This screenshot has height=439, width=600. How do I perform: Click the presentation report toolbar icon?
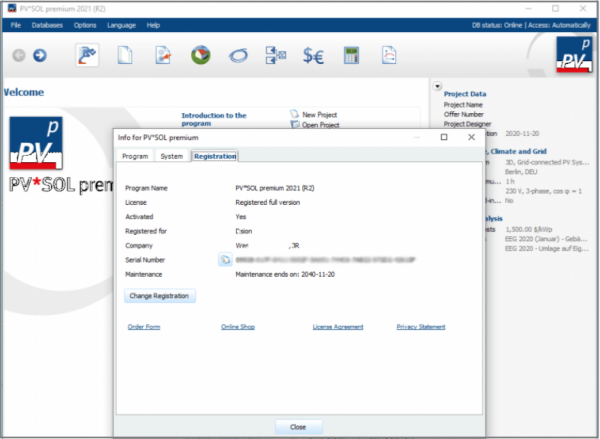pyautogui.click(x=387, y=55)
